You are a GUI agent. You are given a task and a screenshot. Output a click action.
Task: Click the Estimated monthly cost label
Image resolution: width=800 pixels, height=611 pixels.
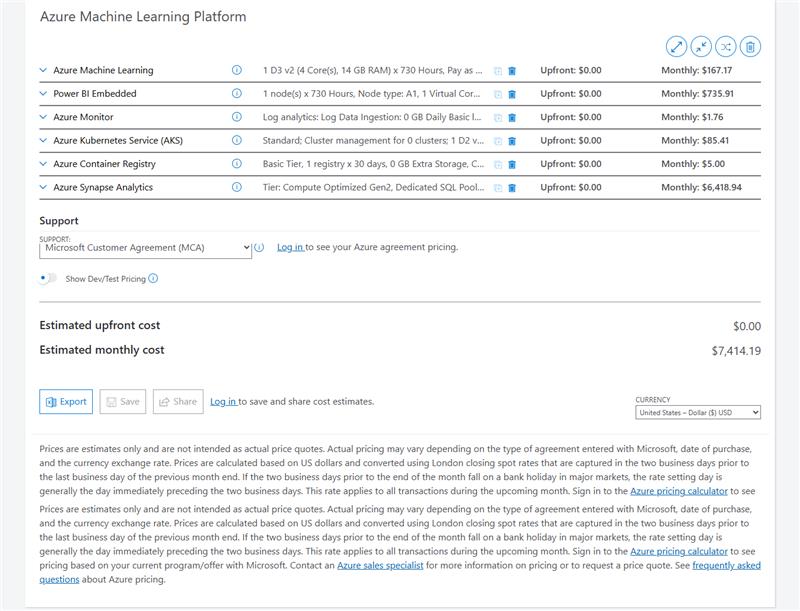pos(102,350)
